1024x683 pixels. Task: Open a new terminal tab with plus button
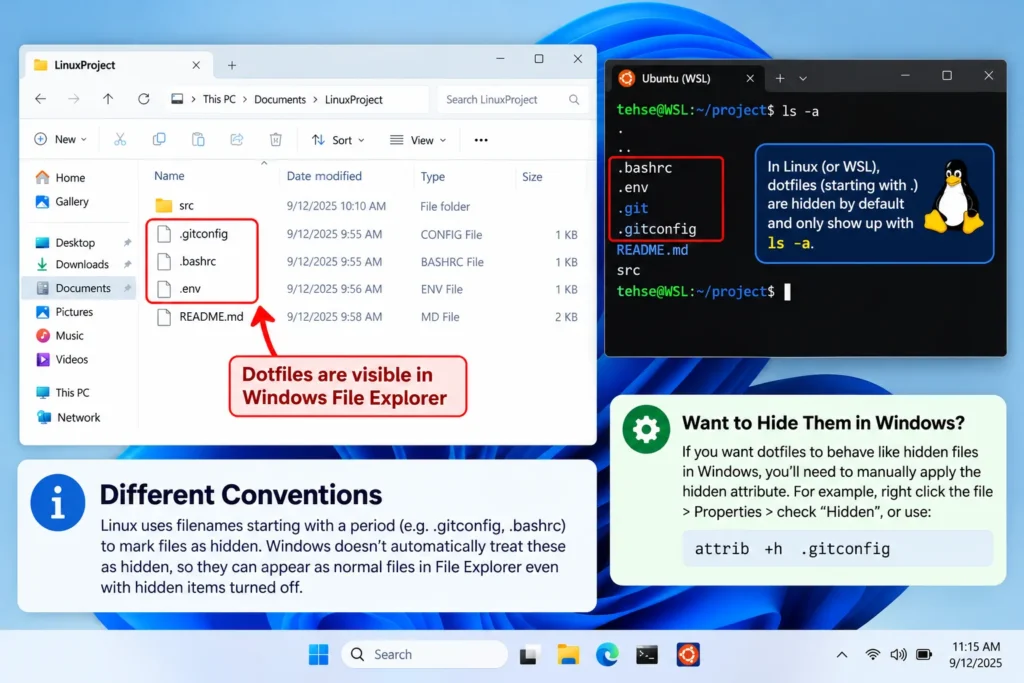pyautogui.click(x=780, y=78)
